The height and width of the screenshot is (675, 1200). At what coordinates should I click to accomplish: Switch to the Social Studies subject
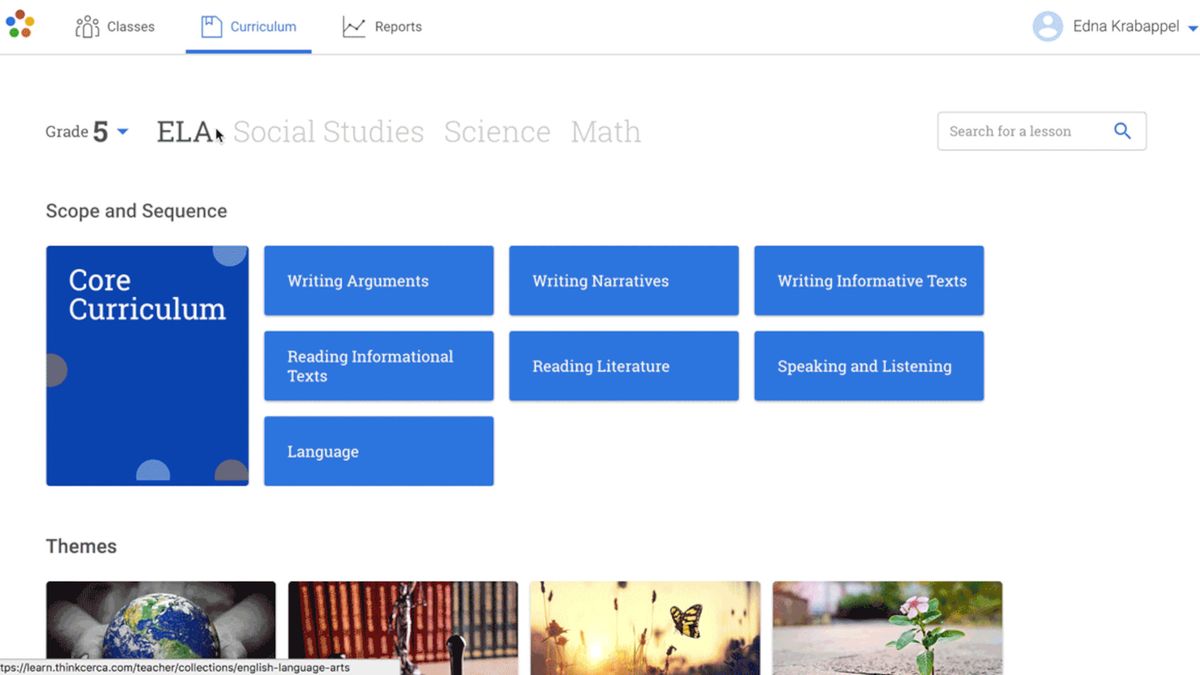click(328, 131)
